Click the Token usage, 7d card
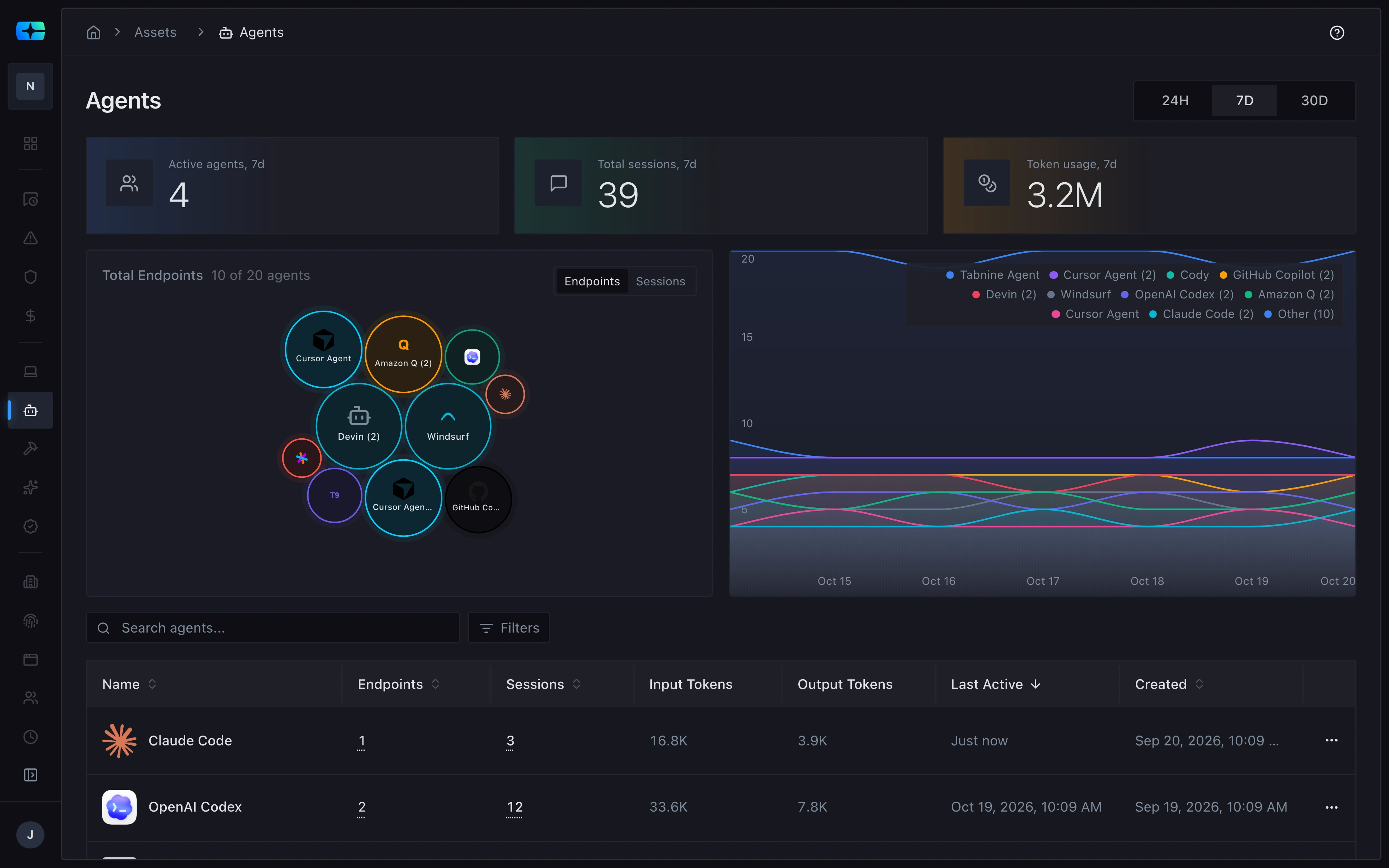Viewport: 1389px width, 868px height. [x=1150, y=186]
